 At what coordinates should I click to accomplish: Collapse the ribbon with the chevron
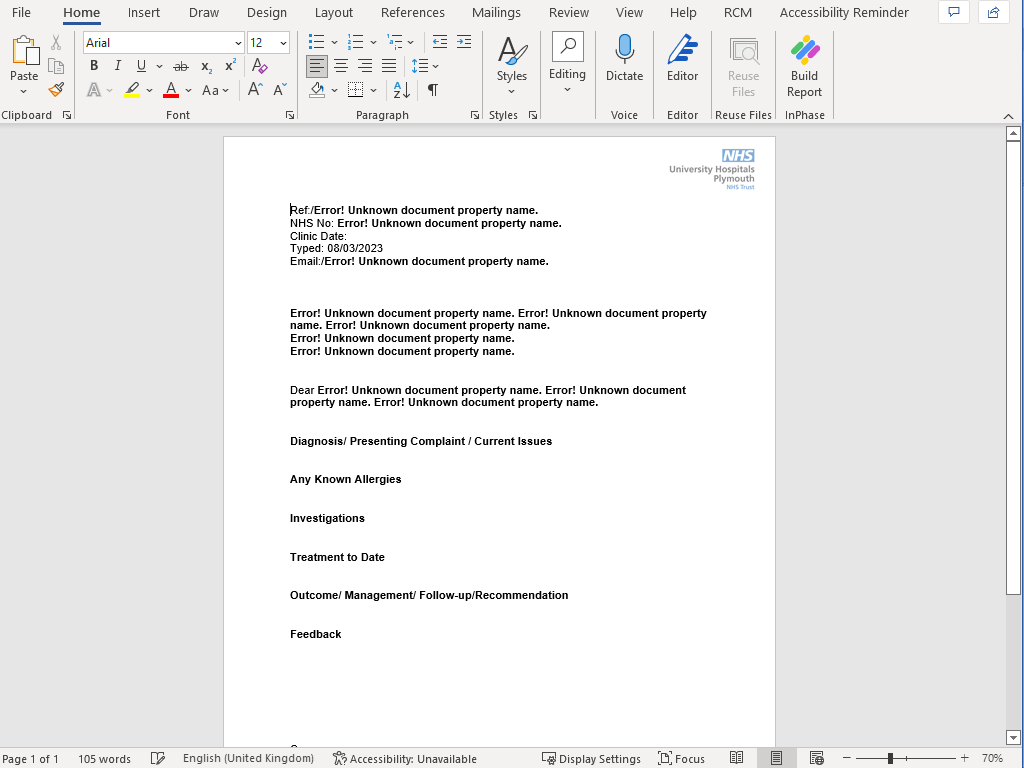coord(1008,116)
